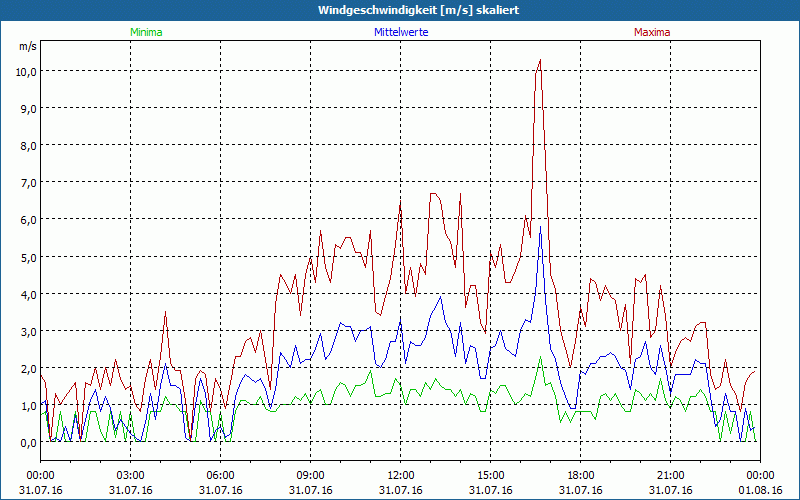Click the 21:00 time axis label
Screen dimensions: 800x500
[x=670, y=476]
